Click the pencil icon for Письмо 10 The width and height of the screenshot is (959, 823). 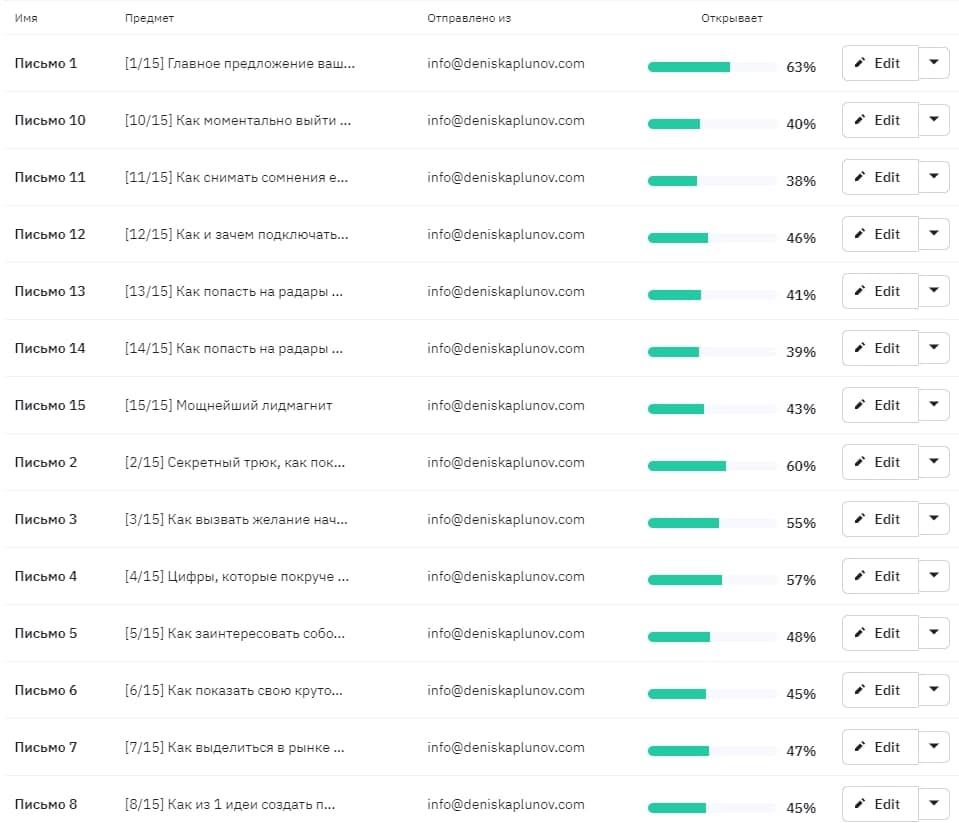859,119
